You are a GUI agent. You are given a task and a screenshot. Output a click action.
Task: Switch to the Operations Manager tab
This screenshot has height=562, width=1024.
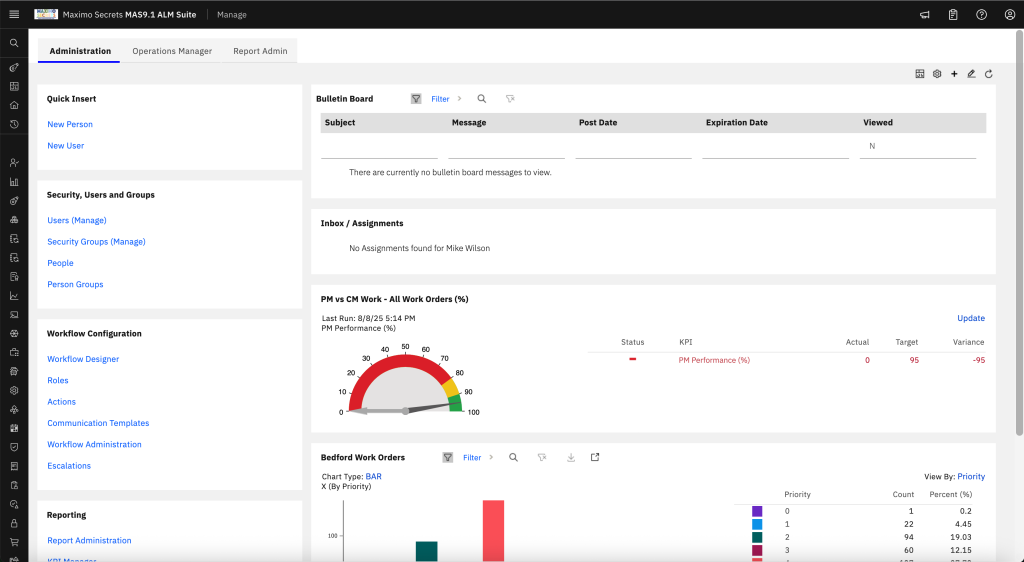[x=172, y=51]
